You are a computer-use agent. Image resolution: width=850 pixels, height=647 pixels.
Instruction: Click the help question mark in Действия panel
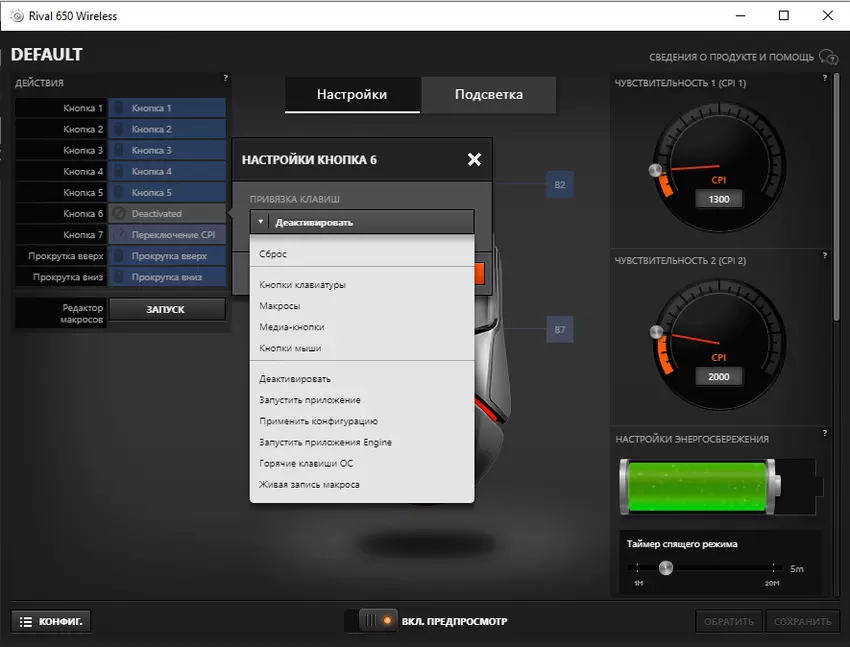(225, 77)
